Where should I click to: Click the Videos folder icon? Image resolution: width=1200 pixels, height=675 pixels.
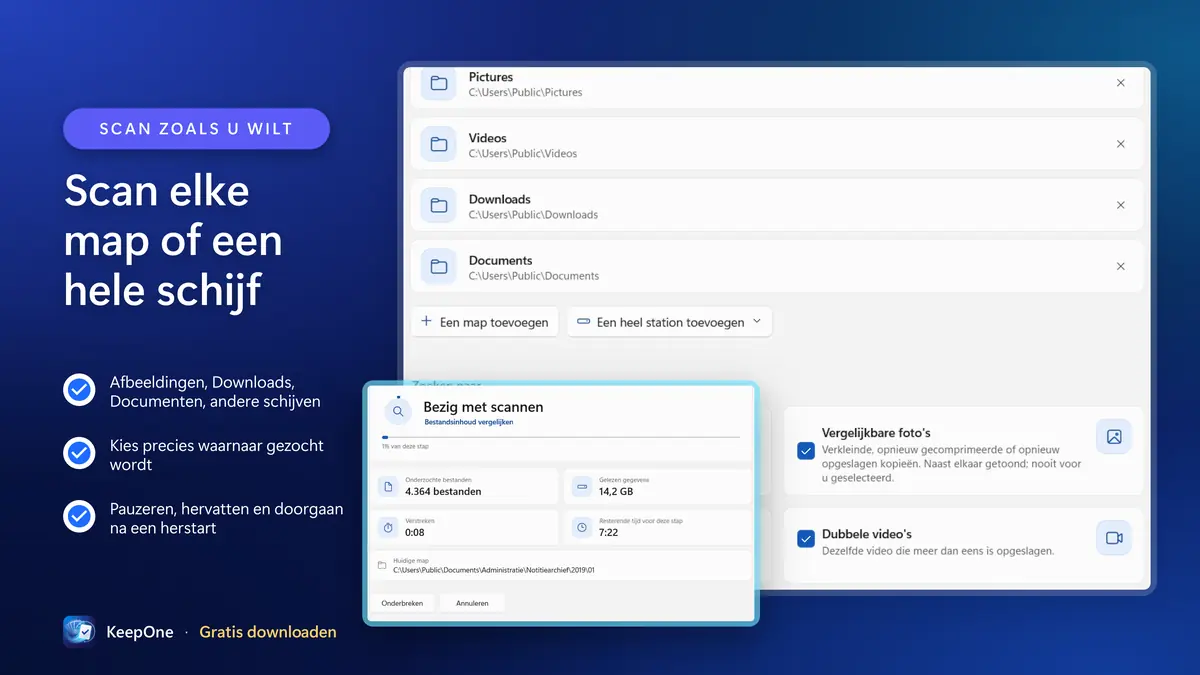(439, 145)
